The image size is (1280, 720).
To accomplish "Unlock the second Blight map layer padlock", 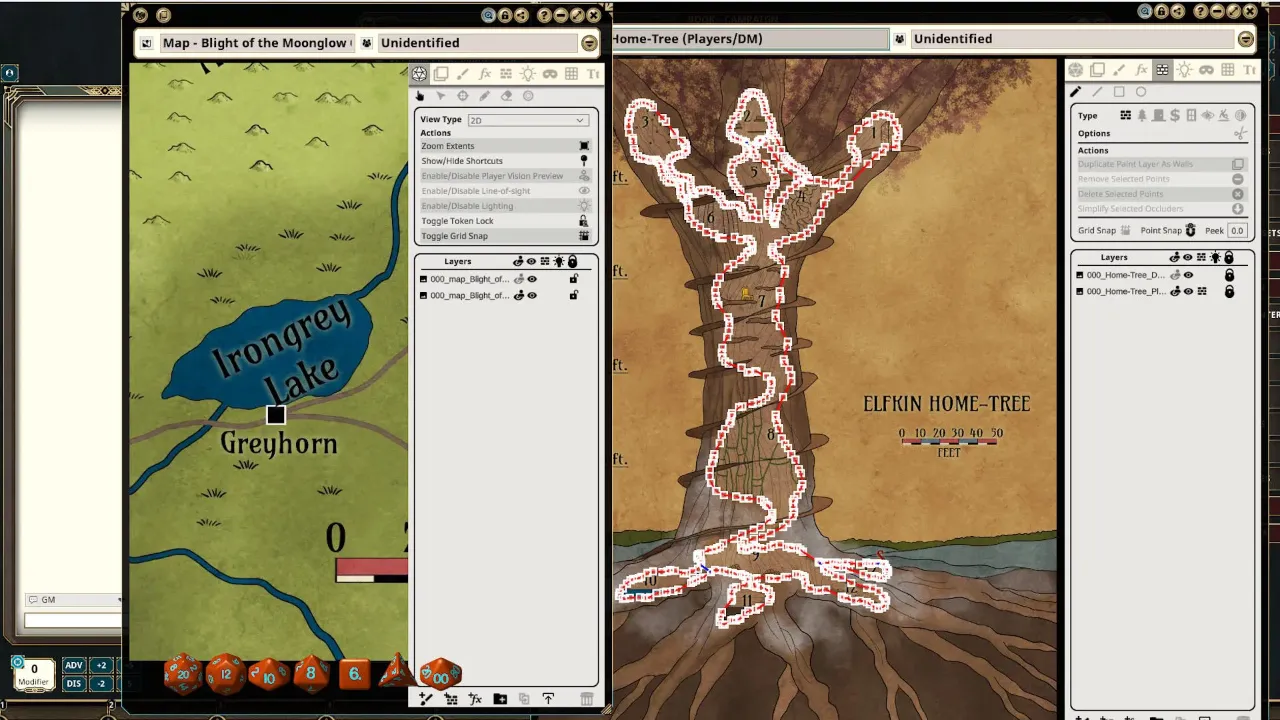I will pyautogui.click(x=574, y=295).
